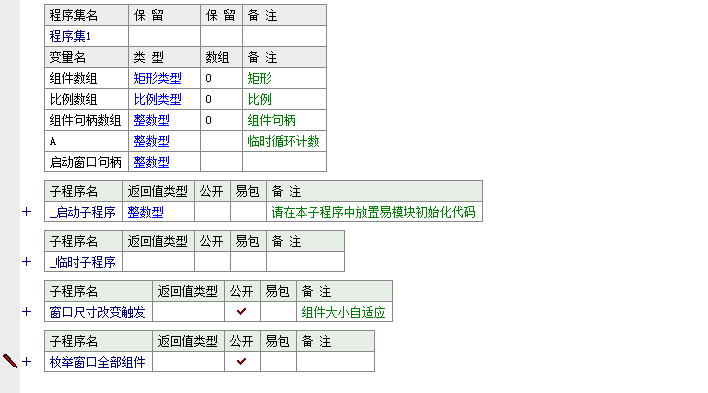This screenshot has height=393, width=708.
Task: Expand the 枚举窗口全部组件 subroutine
Action: coord(27,361)
